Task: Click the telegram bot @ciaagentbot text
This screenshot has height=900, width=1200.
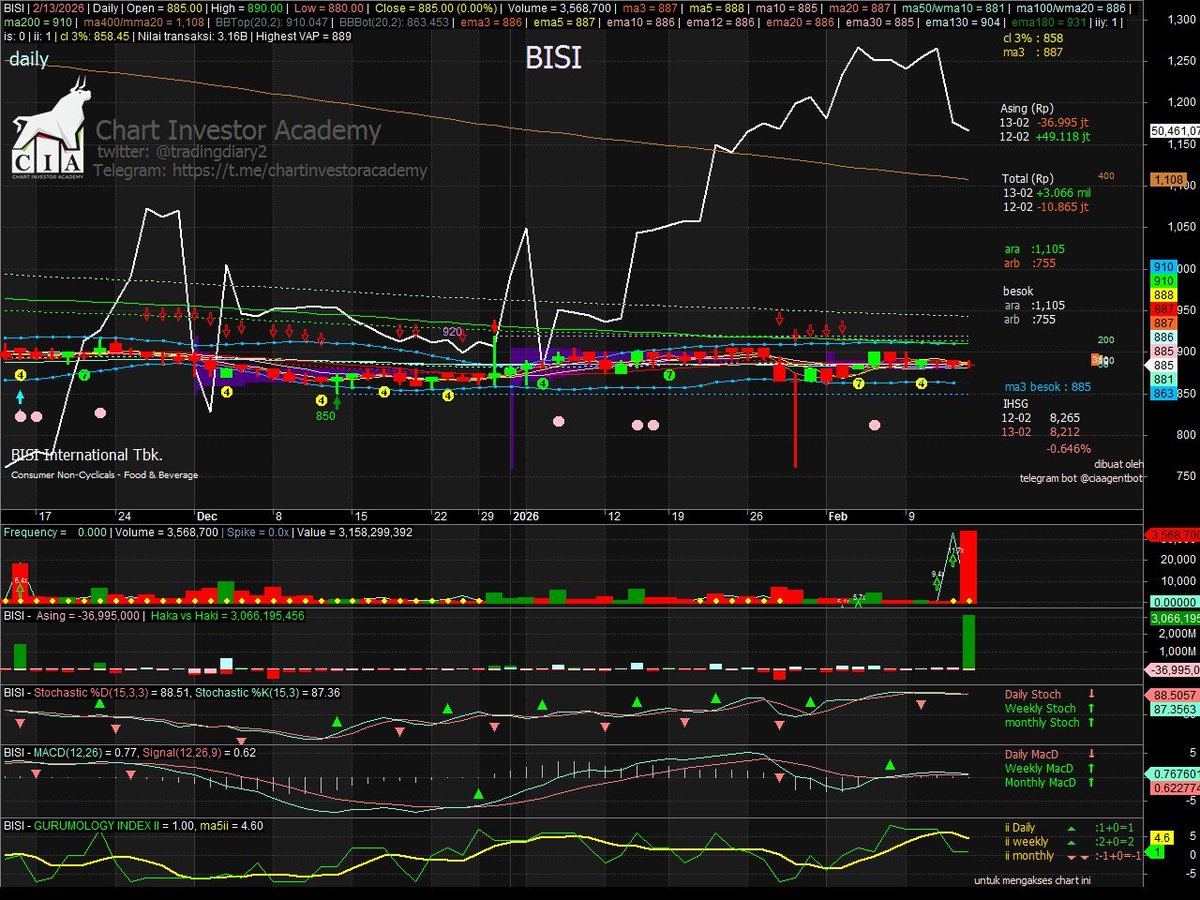Action: click(1080, 478)
